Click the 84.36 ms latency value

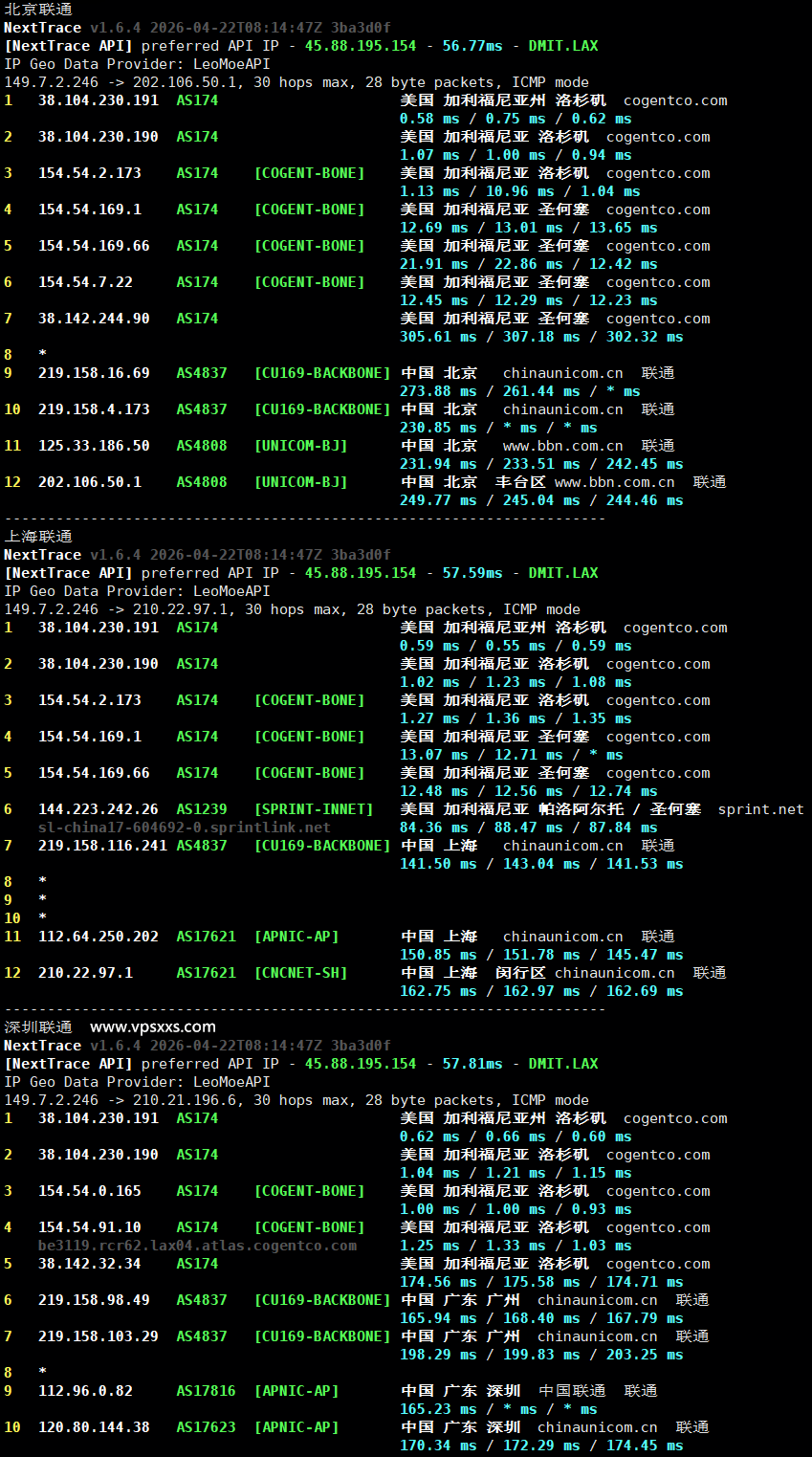pyautogui.click(x=434, y=828)
